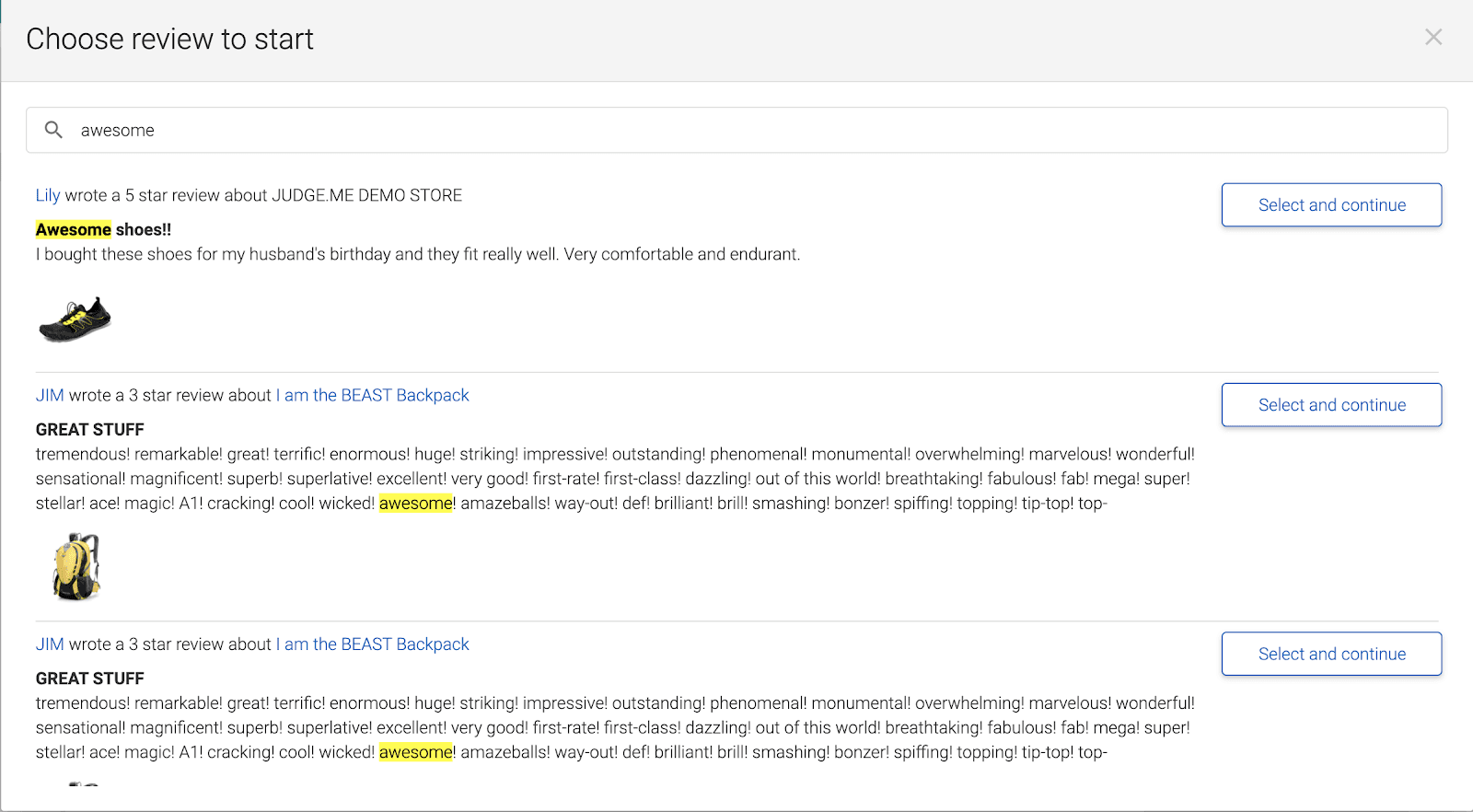The image size is (1473, 812).
Task: Open reviewer Lily's profile link
Action: [x=48, y=195]
